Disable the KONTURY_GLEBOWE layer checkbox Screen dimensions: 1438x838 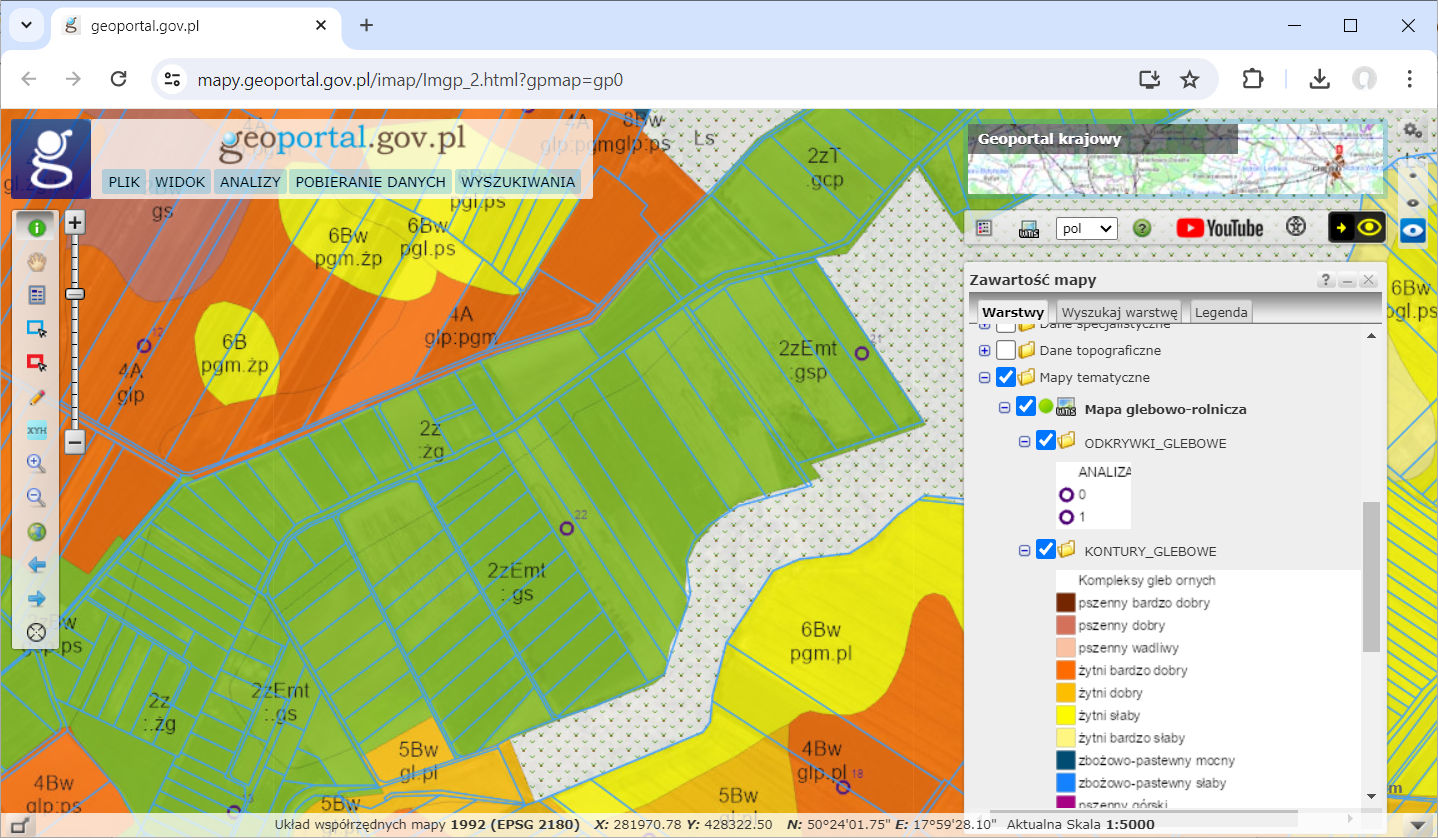click(1044, 550)
